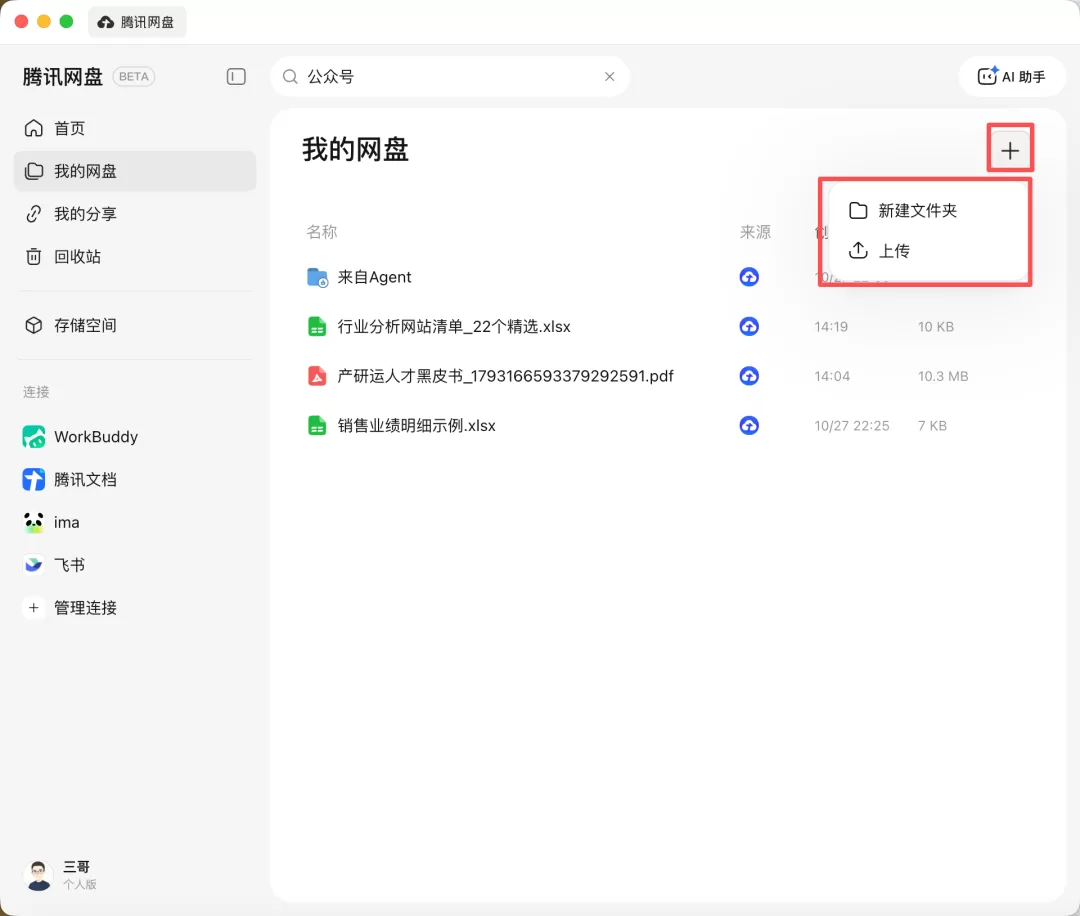Go to 首页 in the sidebar
The width and height of the screenshot is (1080, 916).
coord(135,128)
